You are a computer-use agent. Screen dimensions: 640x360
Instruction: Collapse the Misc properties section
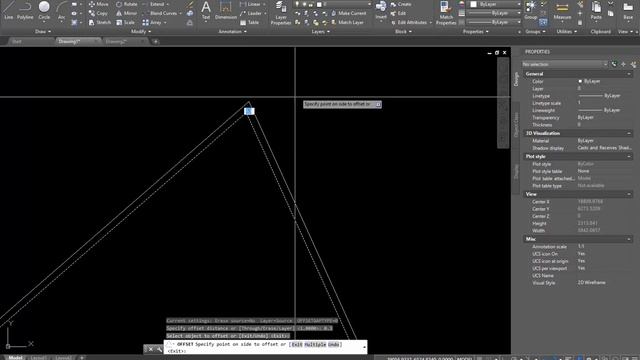[629, 239]
